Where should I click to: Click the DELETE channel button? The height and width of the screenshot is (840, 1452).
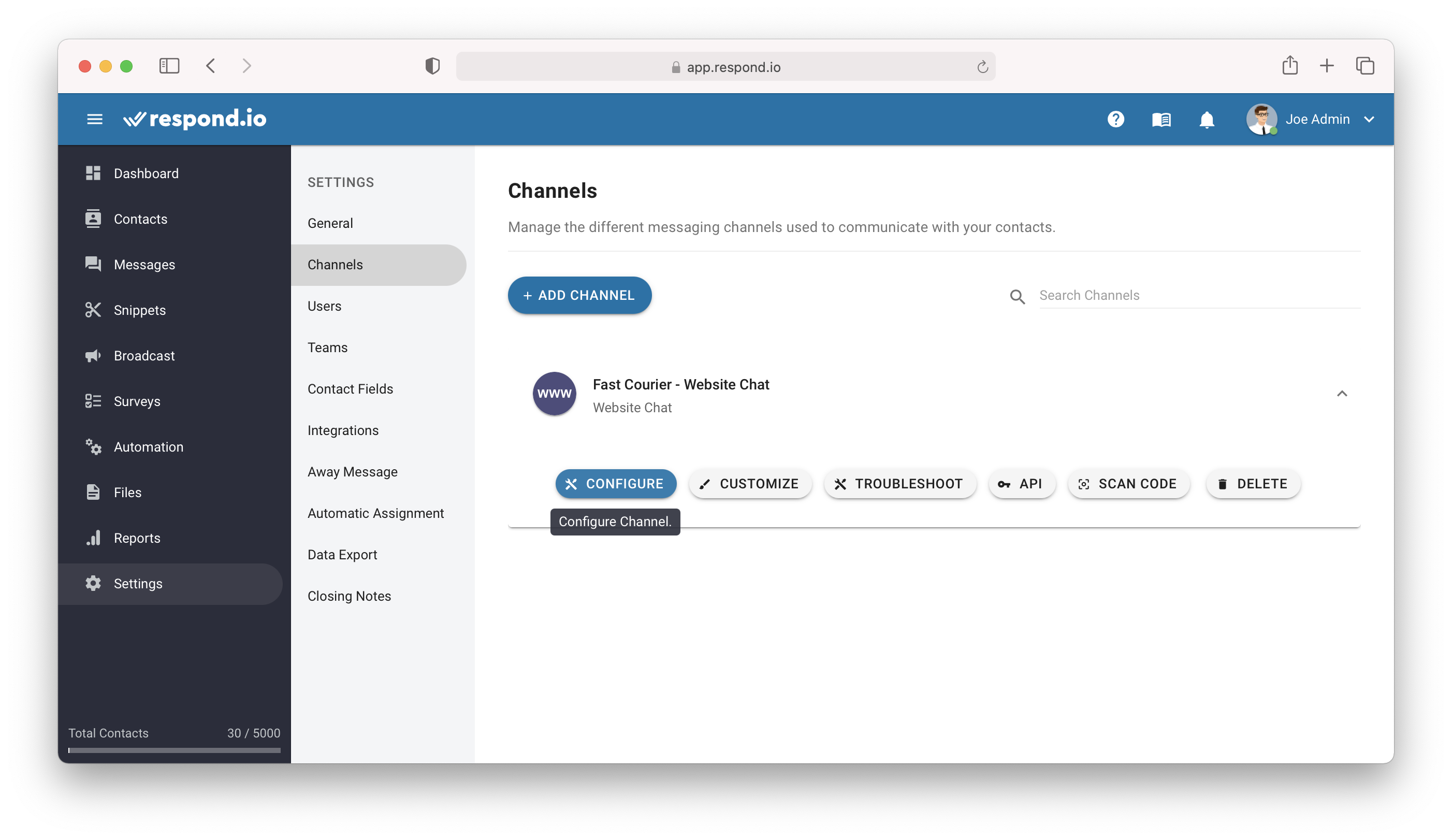click(x=1252, y=484)
